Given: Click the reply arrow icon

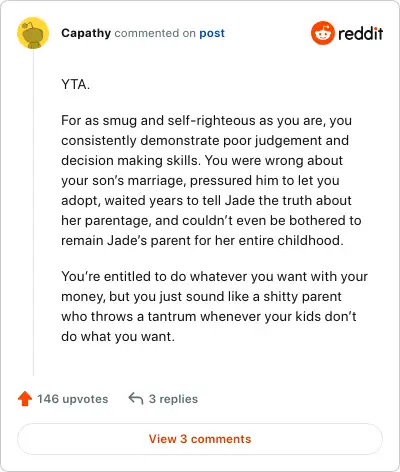Looking at the screenshot, I should 136,398.
